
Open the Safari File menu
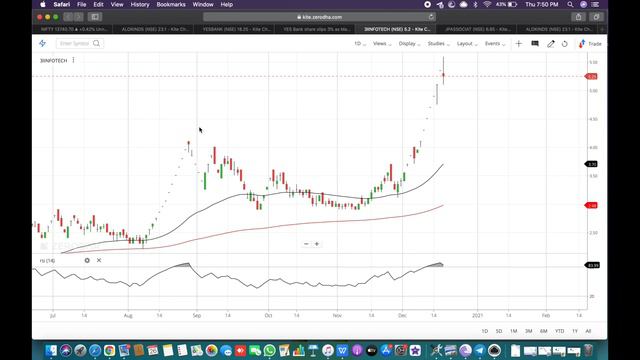coord(82,4)
